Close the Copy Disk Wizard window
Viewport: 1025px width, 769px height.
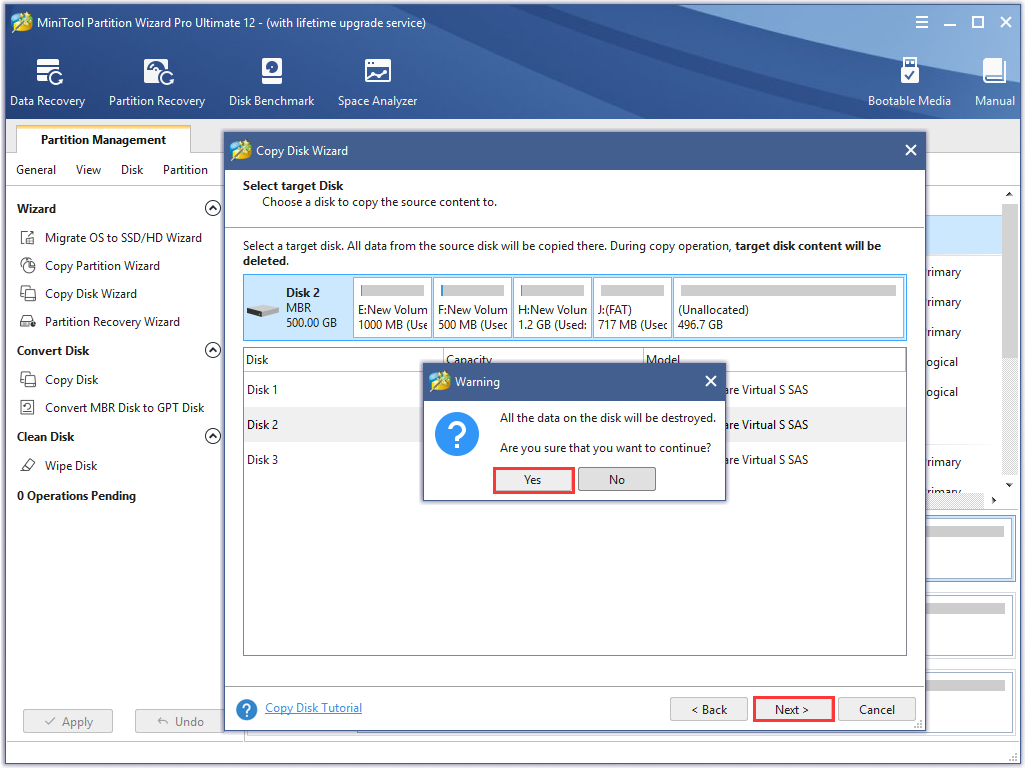click(911, 150)
